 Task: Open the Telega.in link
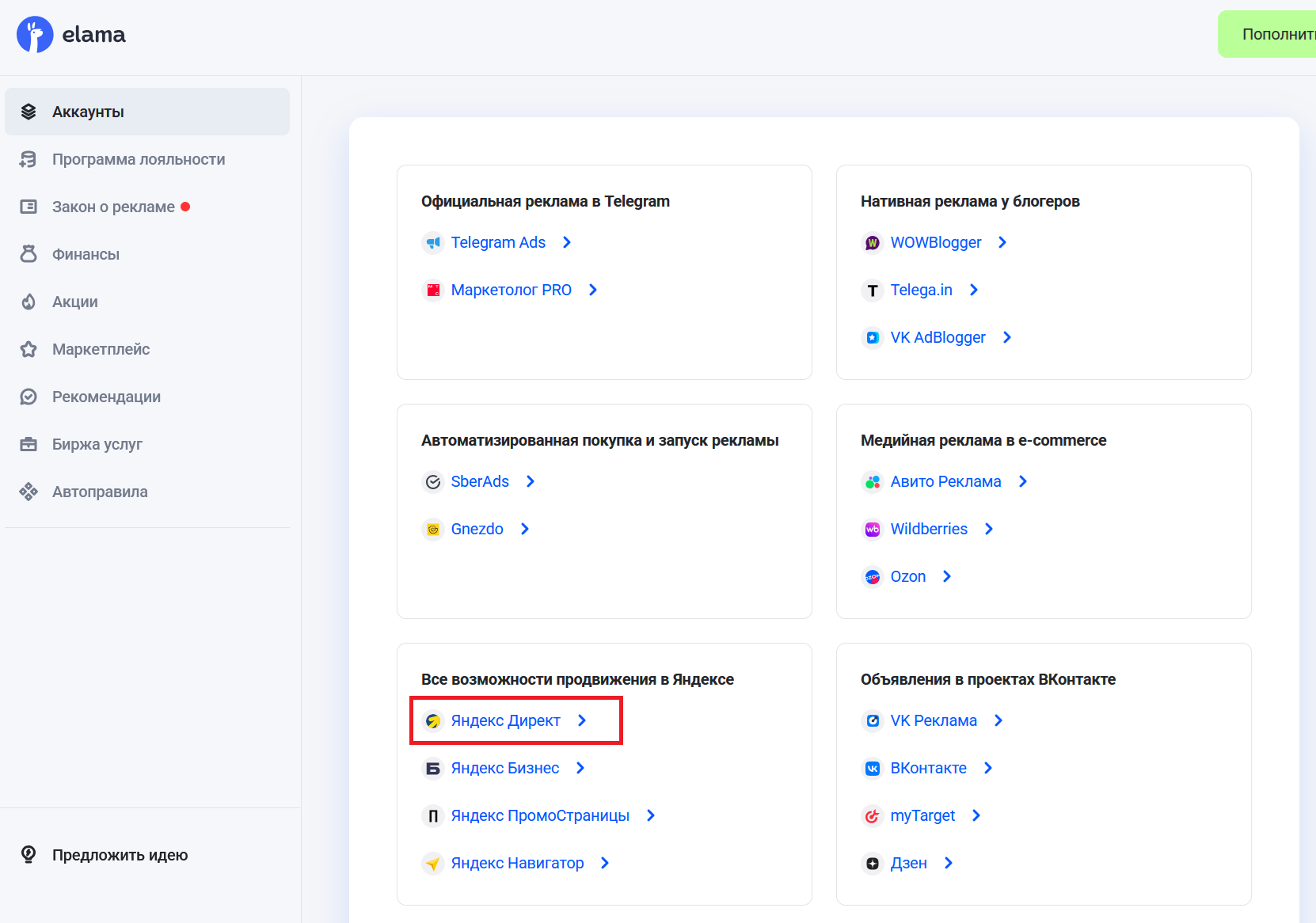point(921,290)
